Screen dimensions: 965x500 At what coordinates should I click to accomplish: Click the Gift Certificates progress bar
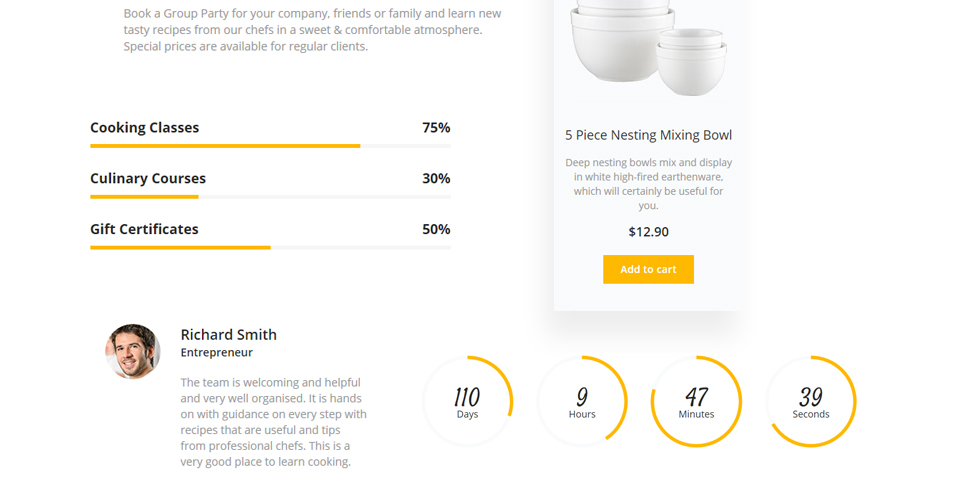(270, 248)
